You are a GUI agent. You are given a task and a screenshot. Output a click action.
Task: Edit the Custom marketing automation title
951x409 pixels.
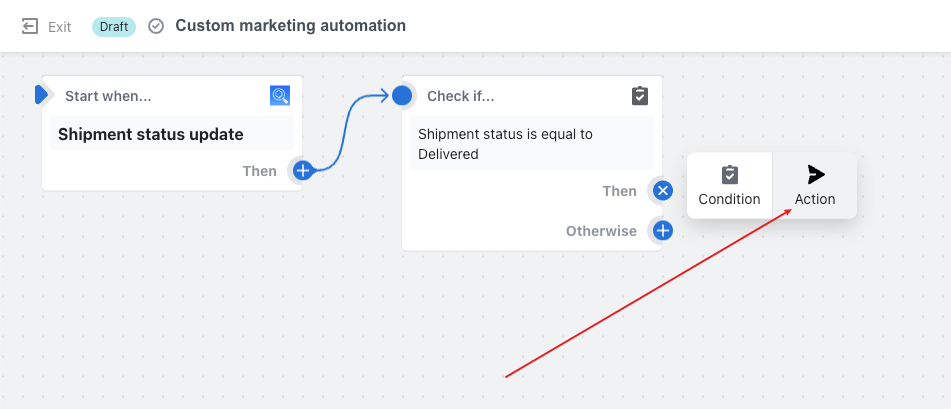pyautogui.click(x=291, y=26)
